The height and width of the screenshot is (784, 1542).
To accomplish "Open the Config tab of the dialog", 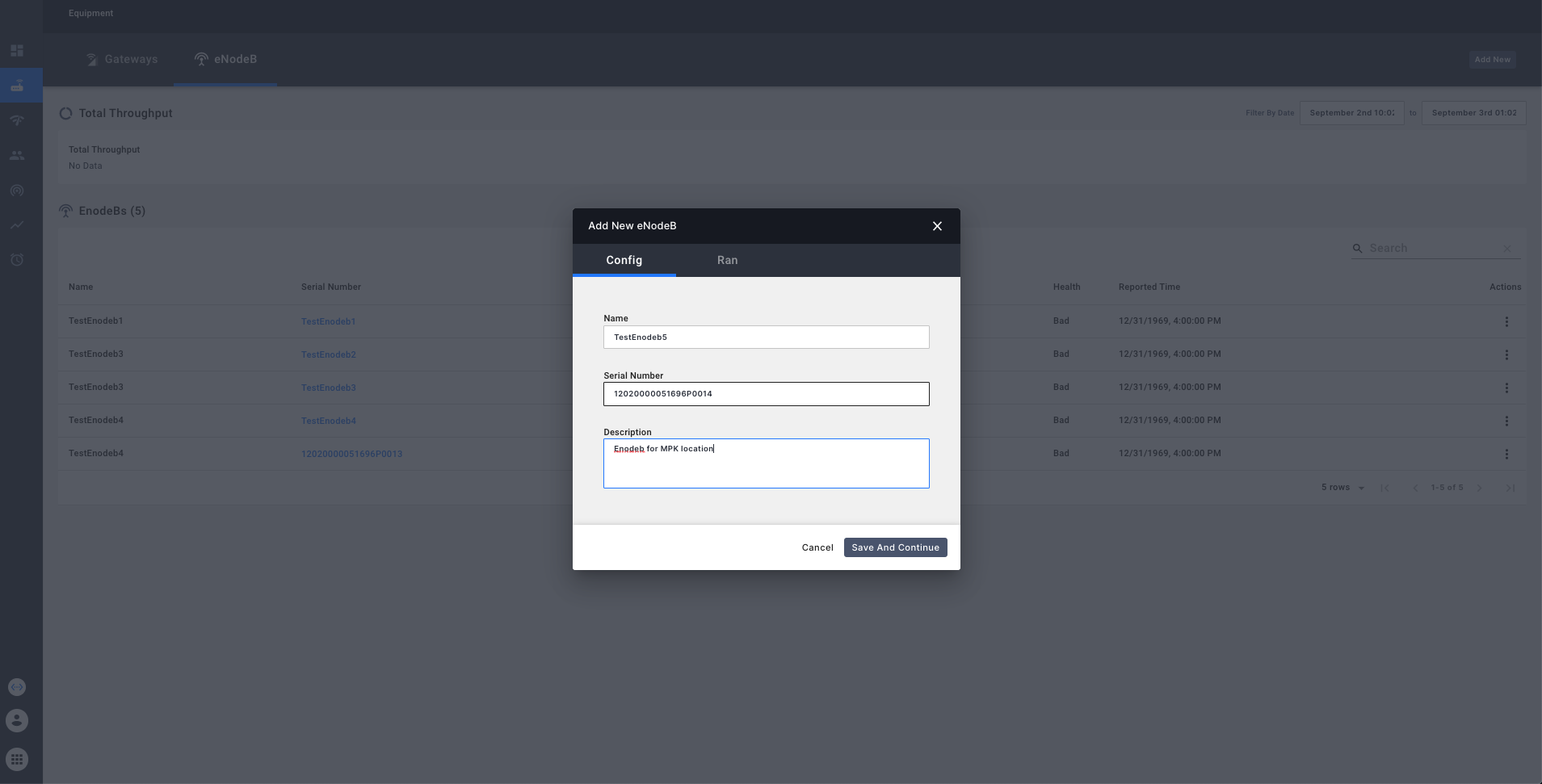I will click(x=624, y=260).
